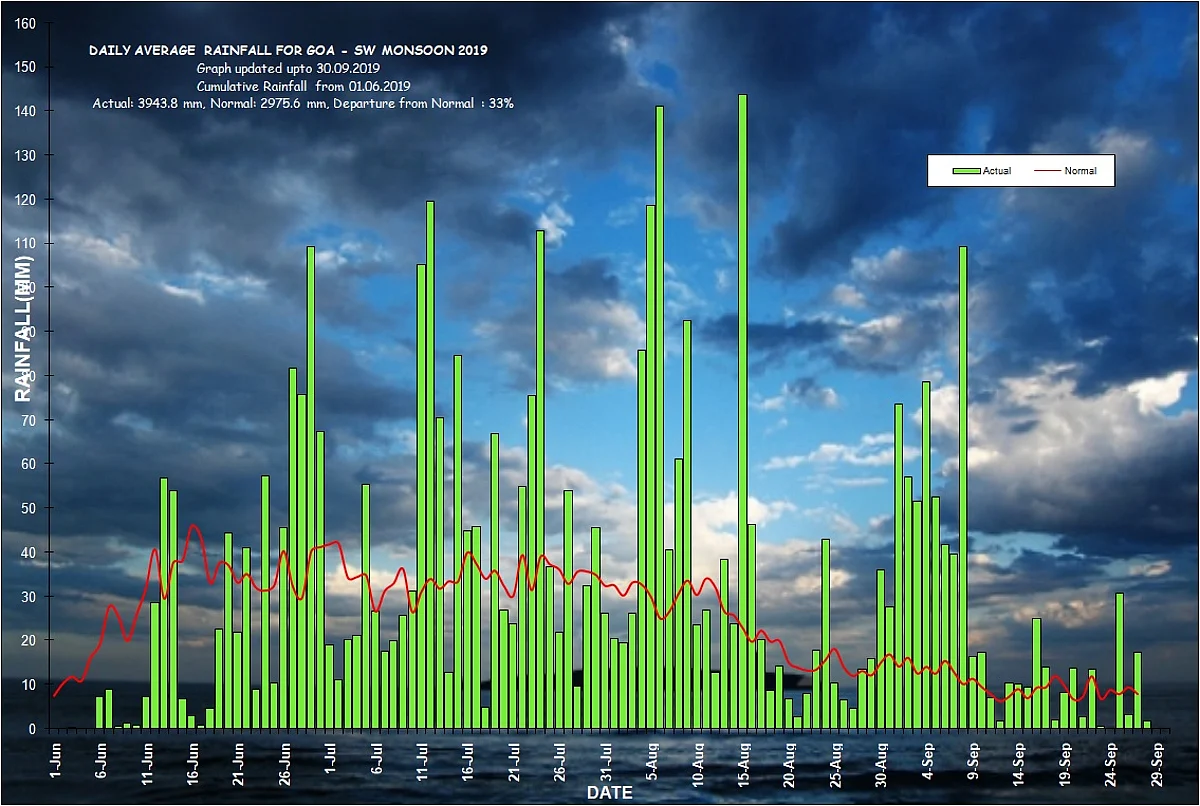
Task: Click the DATE horizontal axis title
Action: (609, 793)
